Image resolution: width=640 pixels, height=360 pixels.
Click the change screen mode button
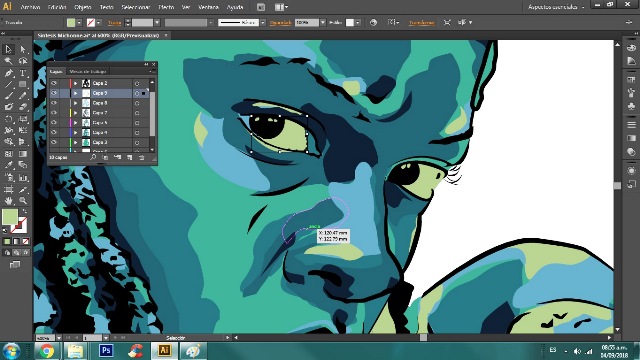(15, 265)
